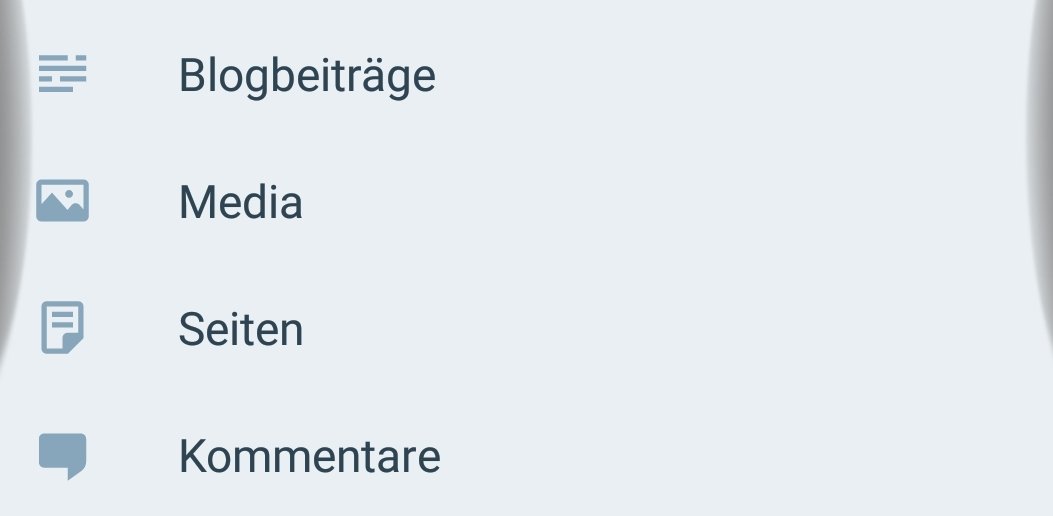Open Blogbeiträge from the menu
The width and height of the screenshot is (1053, 516).
pos(306,76)
